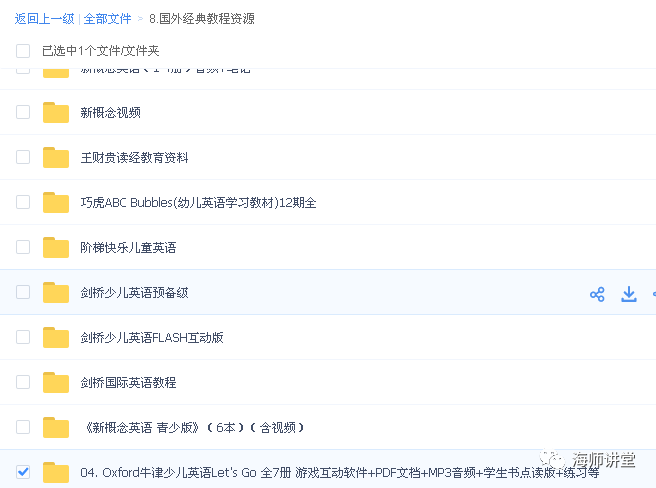The image size is (656, 488).
Task: Tick checkbox for 剑桥国际英语教程 folder
Action: pos(23,382)
